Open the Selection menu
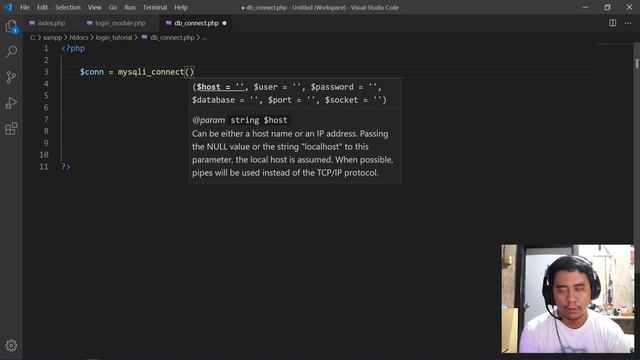This screenshot has height=360, width=640. click(x=68, y=7)
